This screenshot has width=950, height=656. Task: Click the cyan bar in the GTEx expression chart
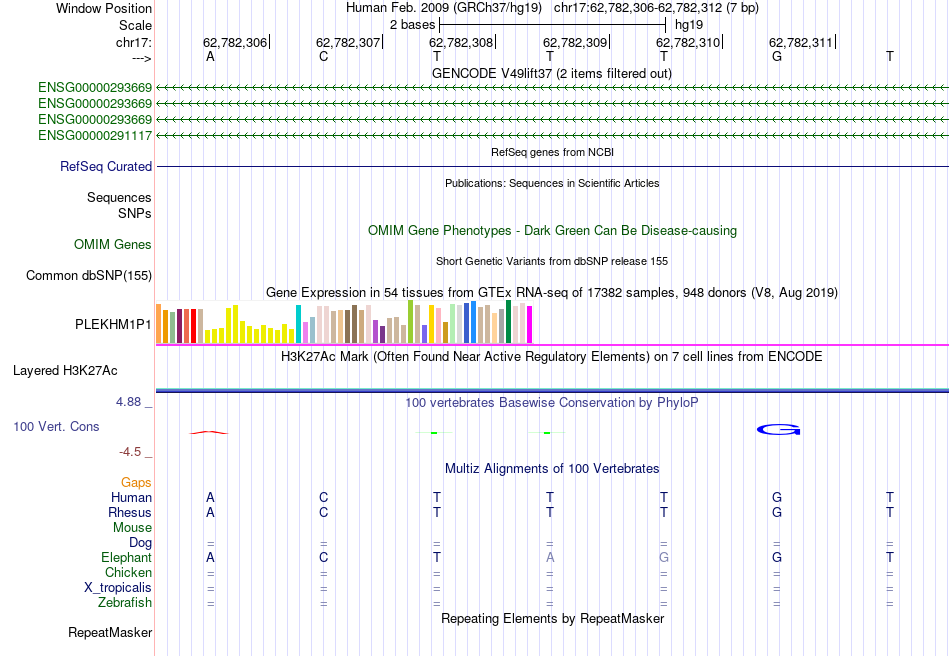298,324
